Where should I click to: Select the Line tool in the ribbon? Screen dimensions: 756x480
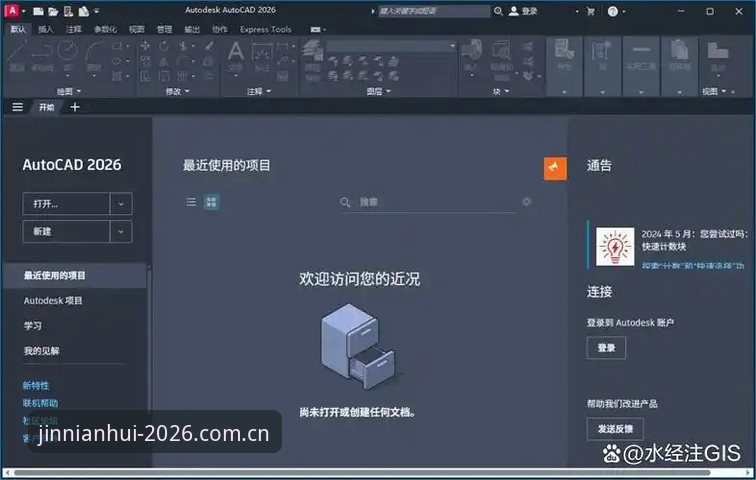click(17, 55)
